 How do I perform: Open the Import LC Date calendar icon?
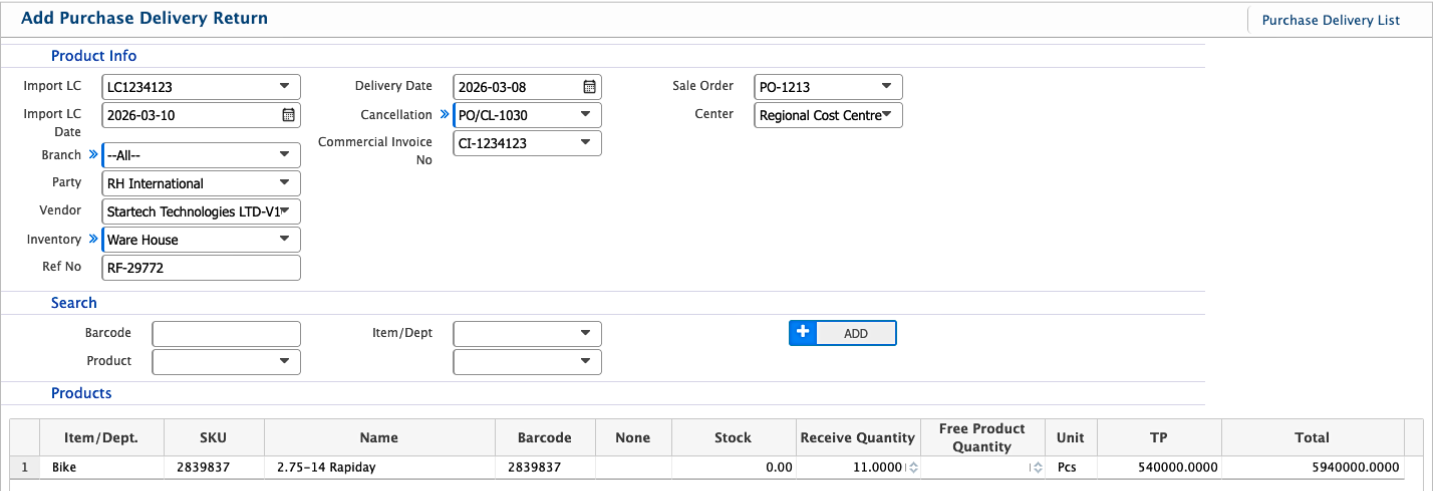(288, 115)
